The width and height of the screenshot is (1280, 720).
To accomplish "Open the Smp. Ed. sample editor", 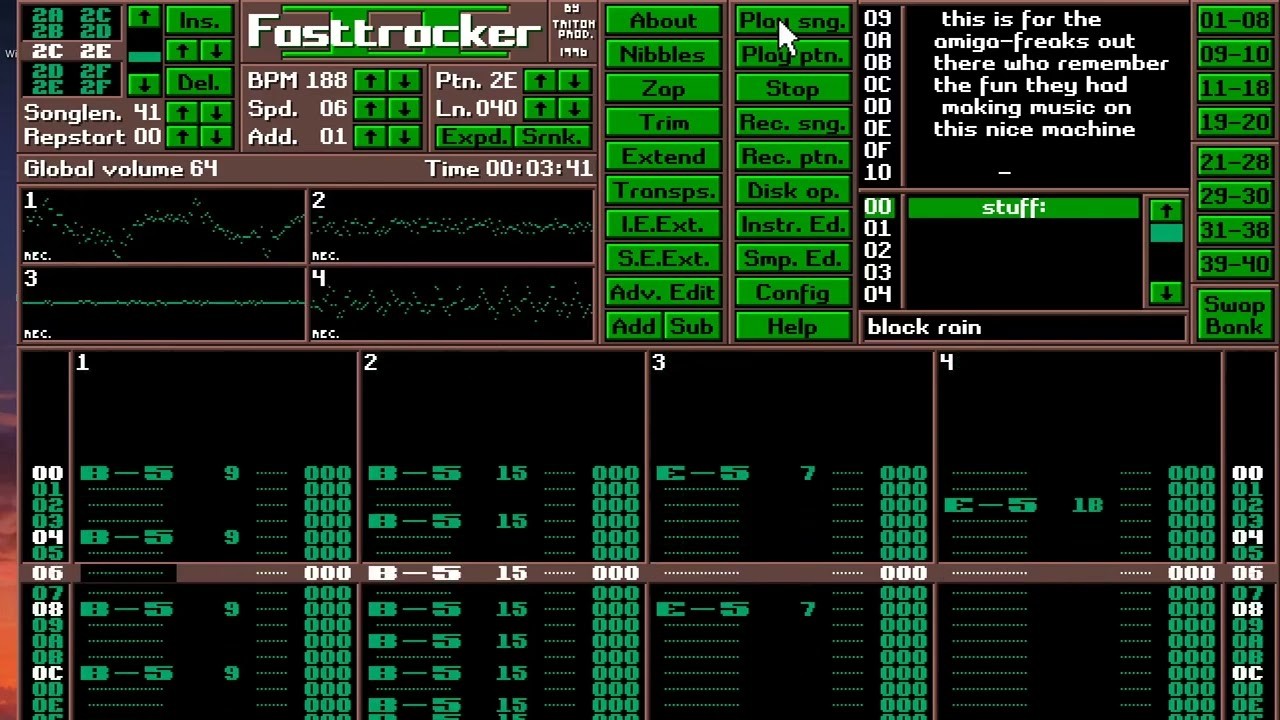I will (x=793, y=258).
